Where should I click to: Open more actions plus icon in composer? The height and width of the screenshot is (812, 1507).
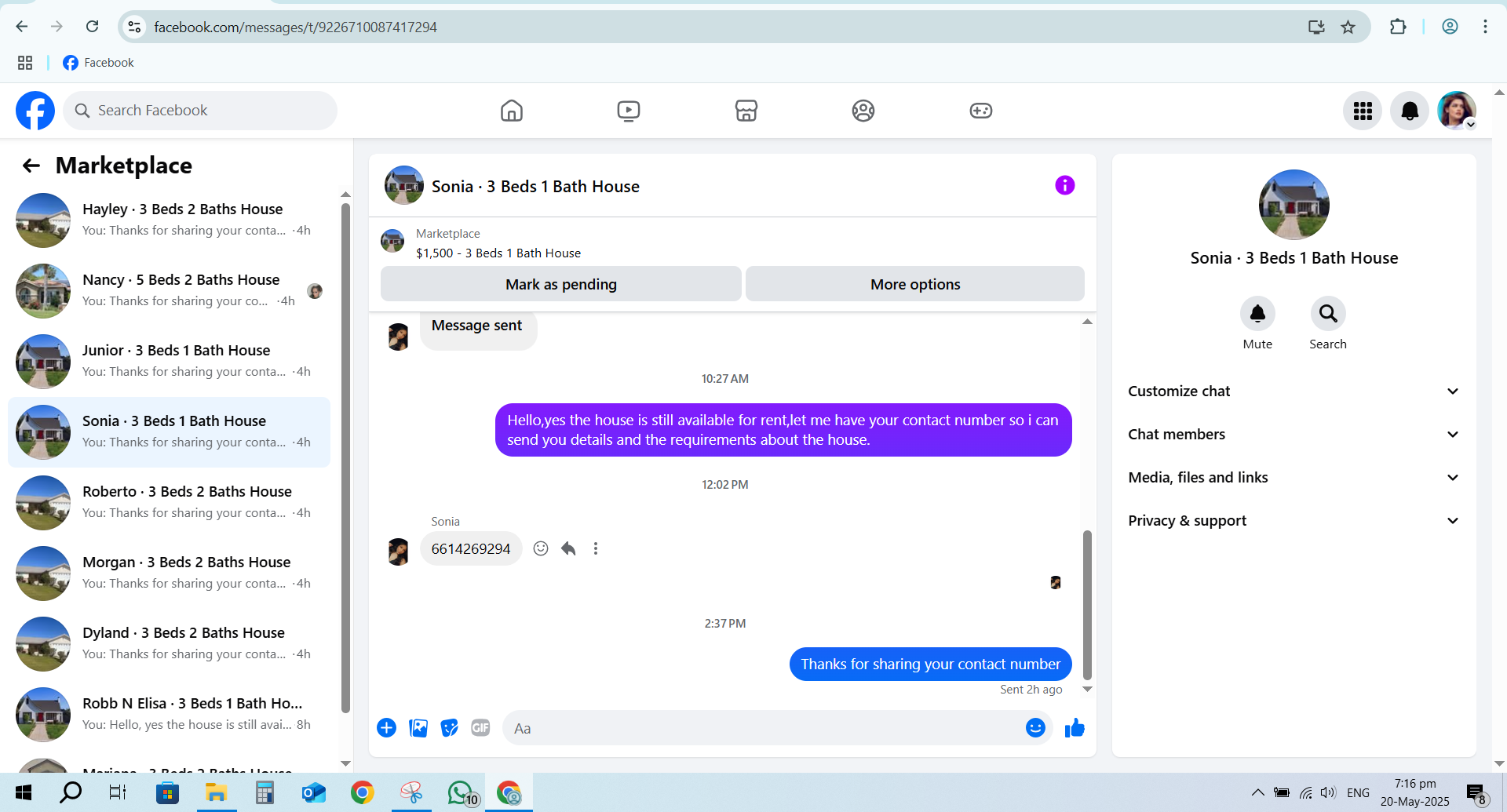pos(386,728)
